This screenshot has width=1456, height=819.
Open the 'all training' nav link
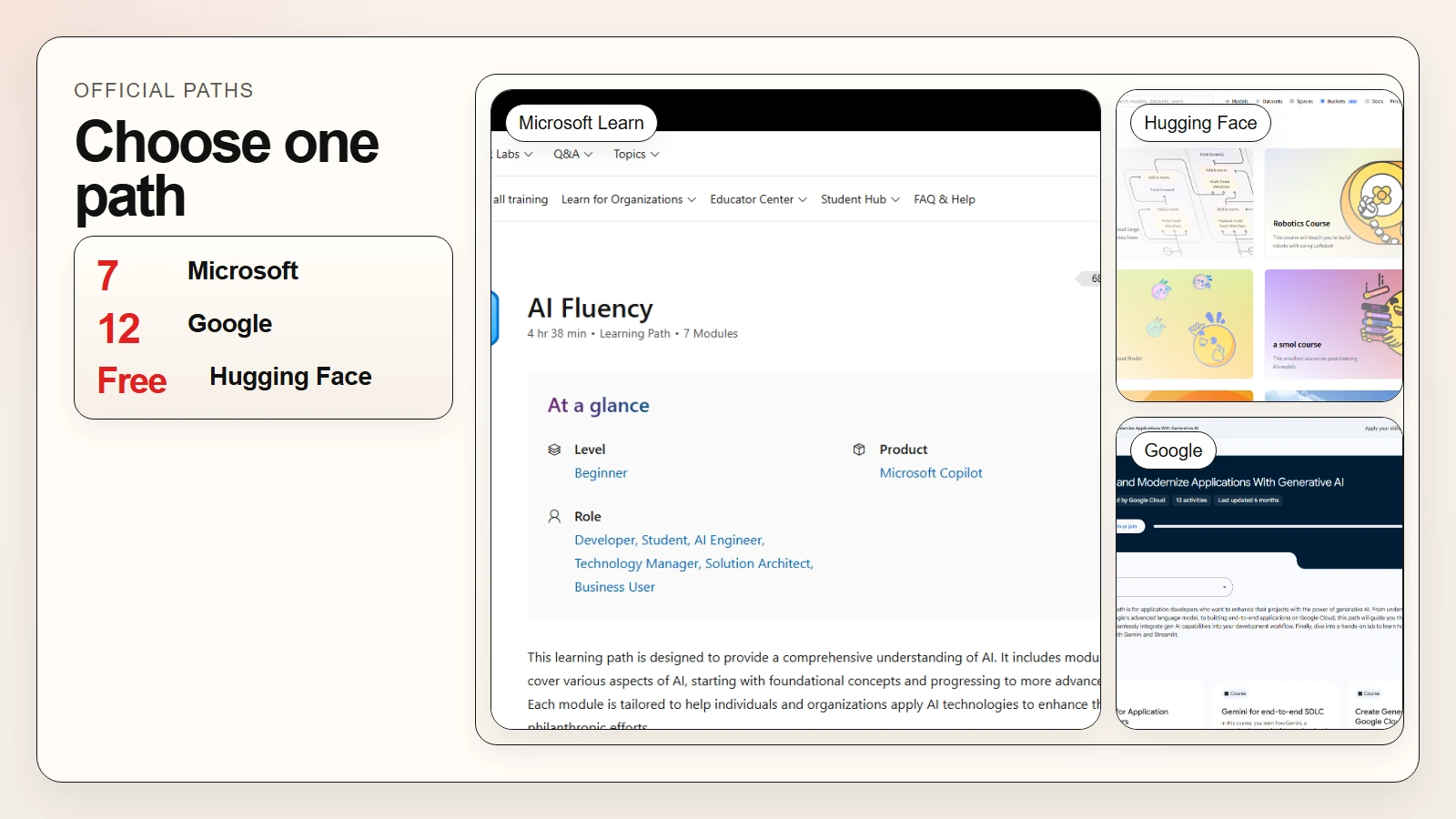[521, 199]
